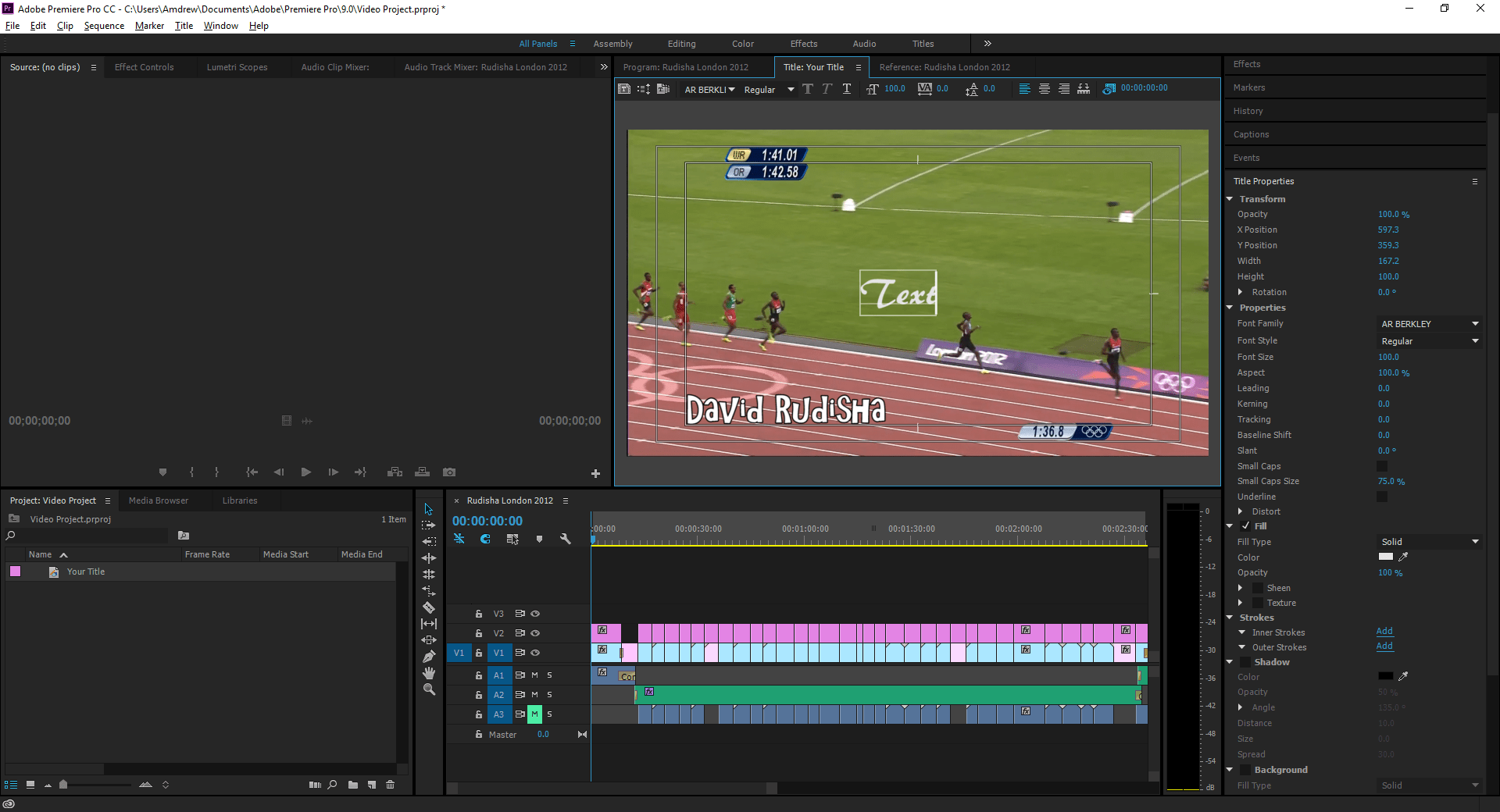Open the Marker menu
The height and width of the screenshot is (812, 1500).
pos(149,26)
